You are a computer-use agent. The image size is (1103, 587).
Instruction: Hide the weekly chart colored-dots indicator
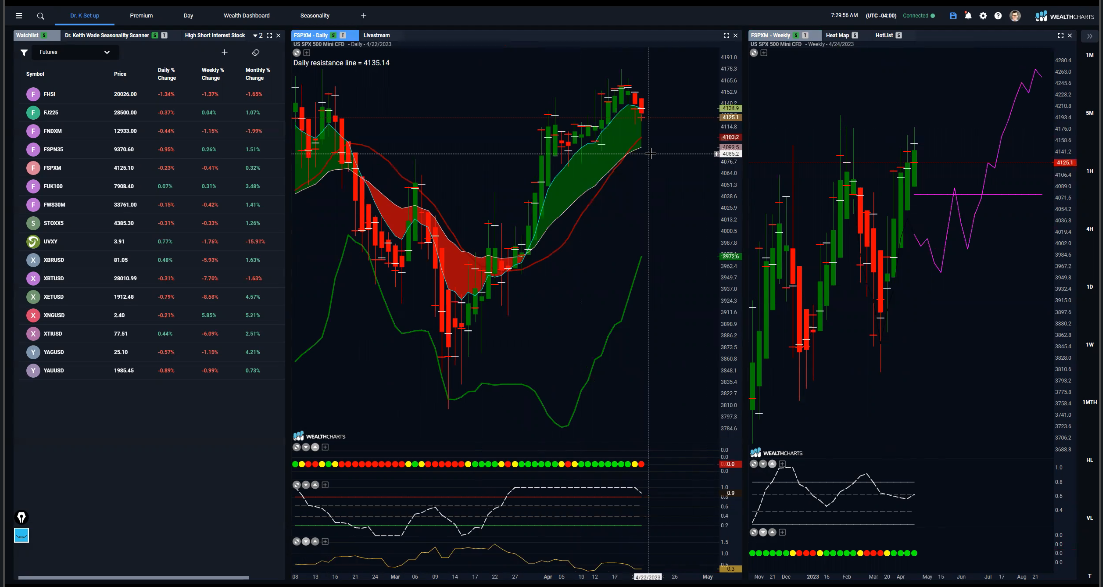pyautogui.click(x=754, y=532)
